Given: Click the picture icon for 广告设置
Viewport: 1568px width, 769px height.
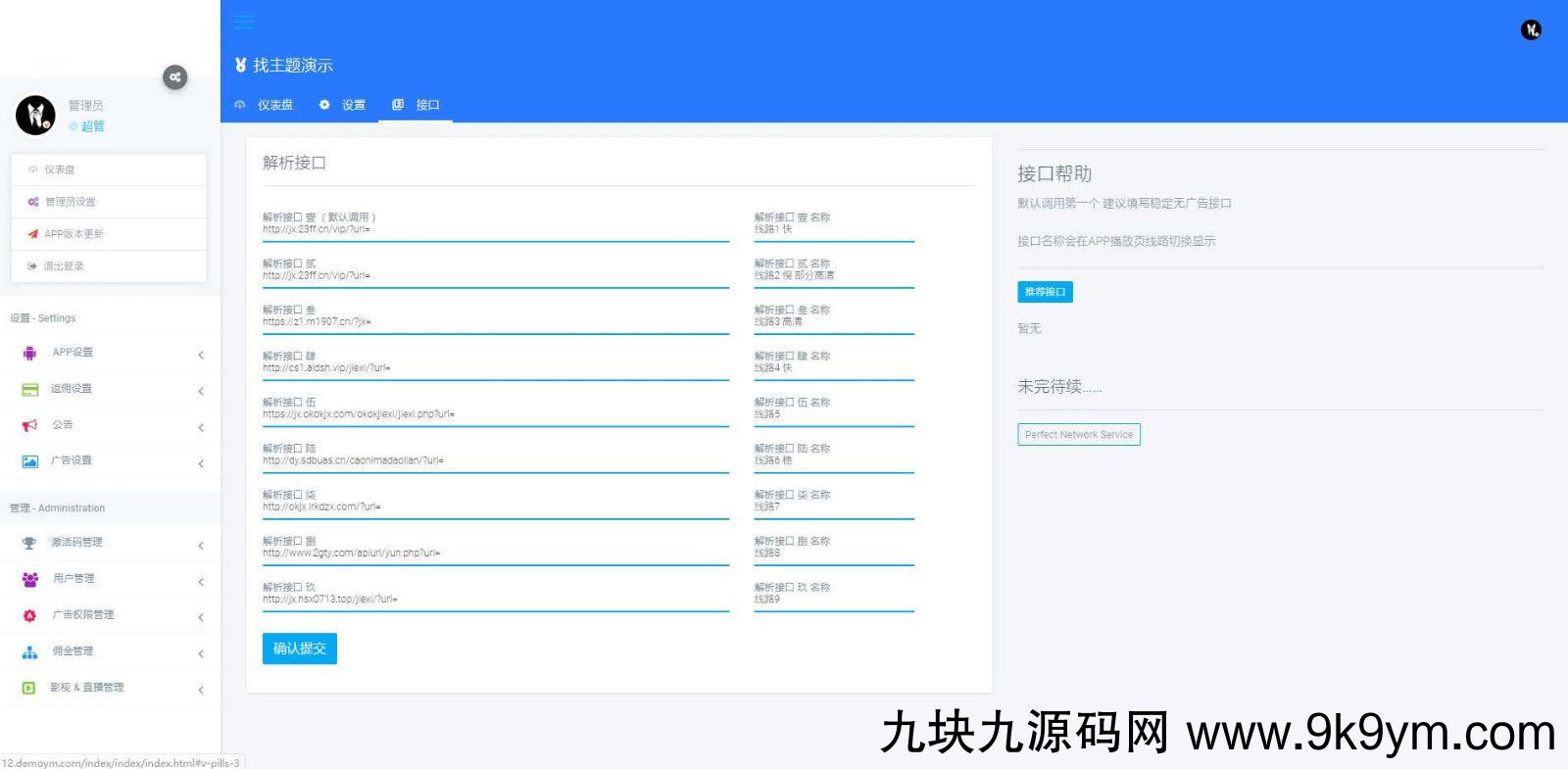Looking at the screenshot, I should (x=29, y=461).
